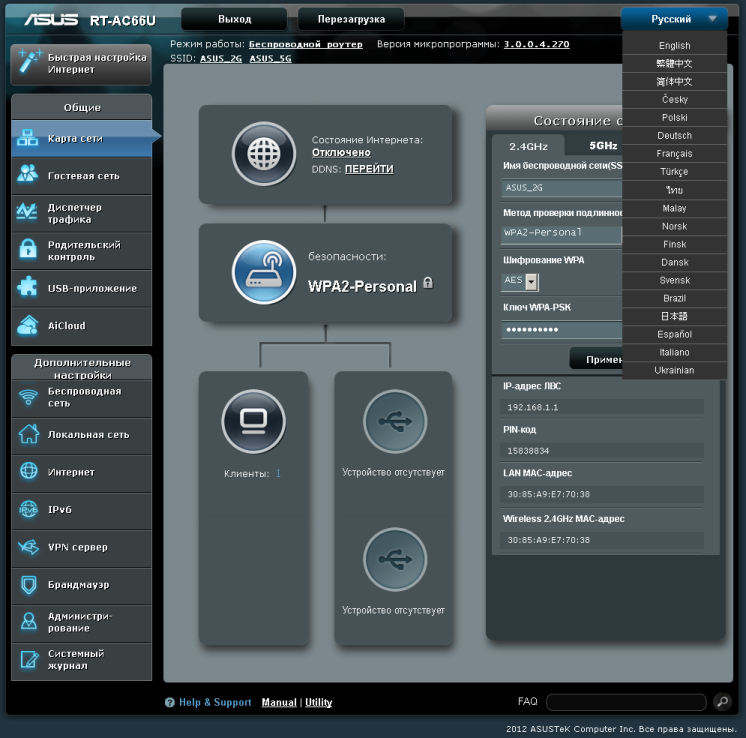This screenshot has height=738, width=746.
Task: Choose Česky from language list
Action: point(674,99)
